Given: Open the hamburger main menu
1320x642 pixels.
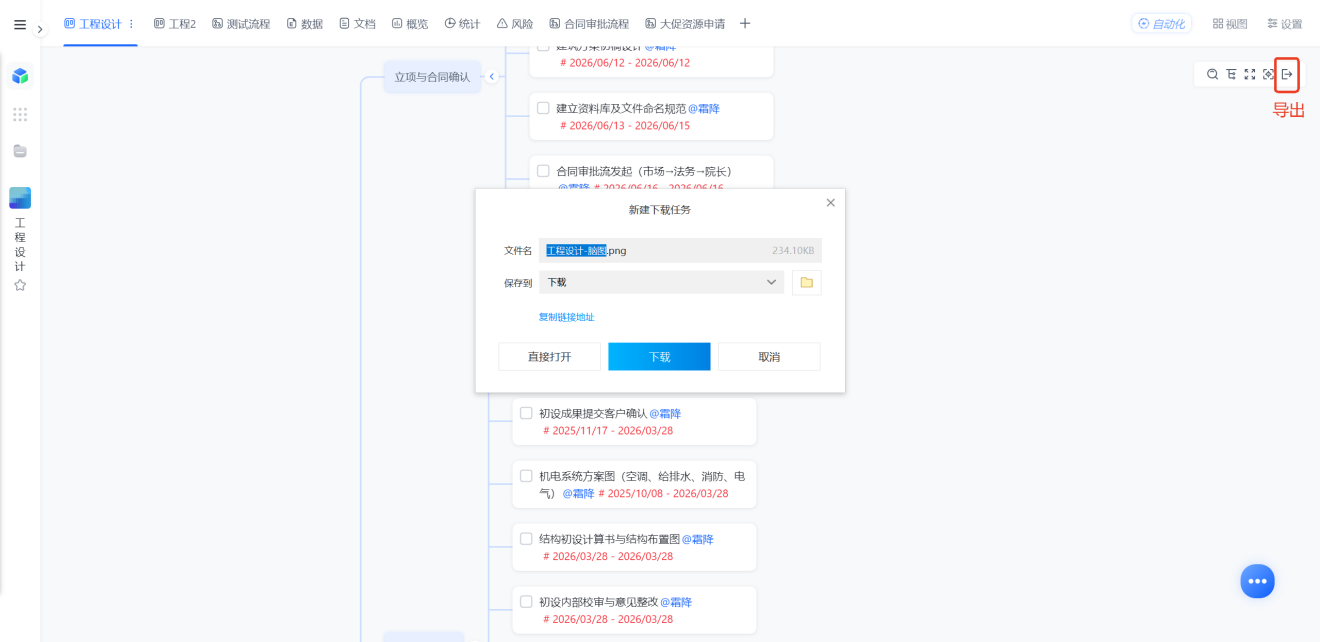Looking at the screenshot, I should click(20, 25).
